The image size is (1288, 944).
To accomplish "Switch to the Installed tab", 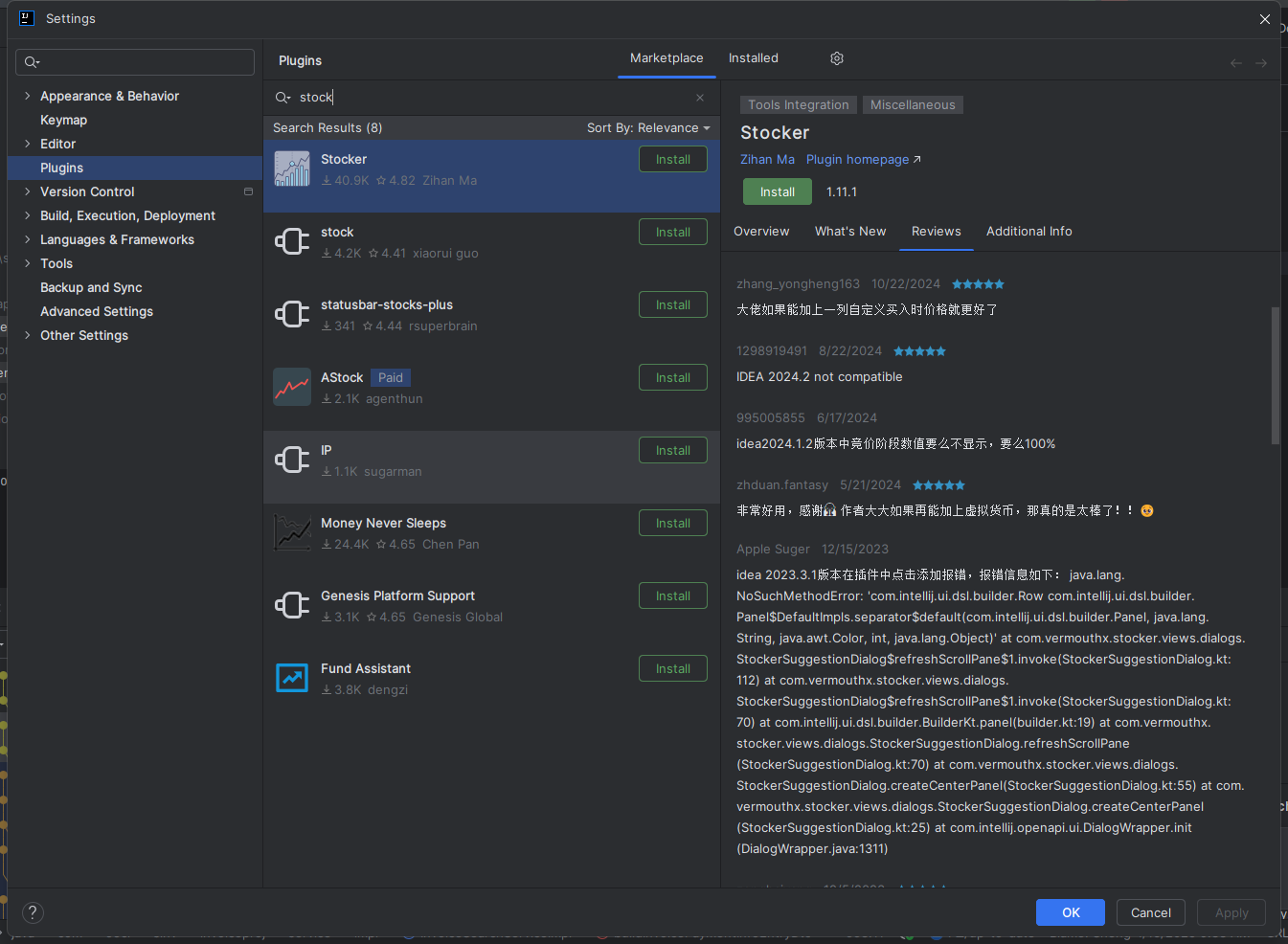I will coord(754,58).
